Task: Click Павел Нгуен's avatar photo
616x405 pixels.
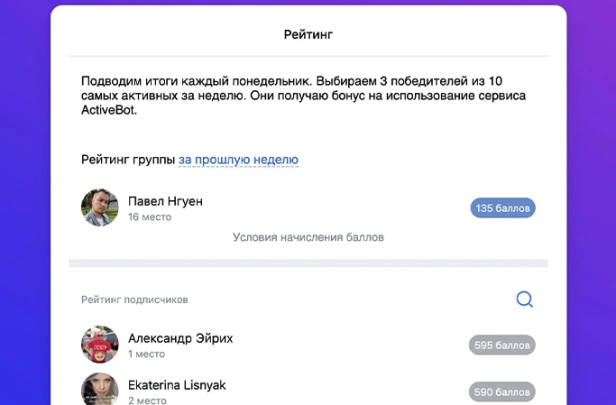Action: point(100,208)
